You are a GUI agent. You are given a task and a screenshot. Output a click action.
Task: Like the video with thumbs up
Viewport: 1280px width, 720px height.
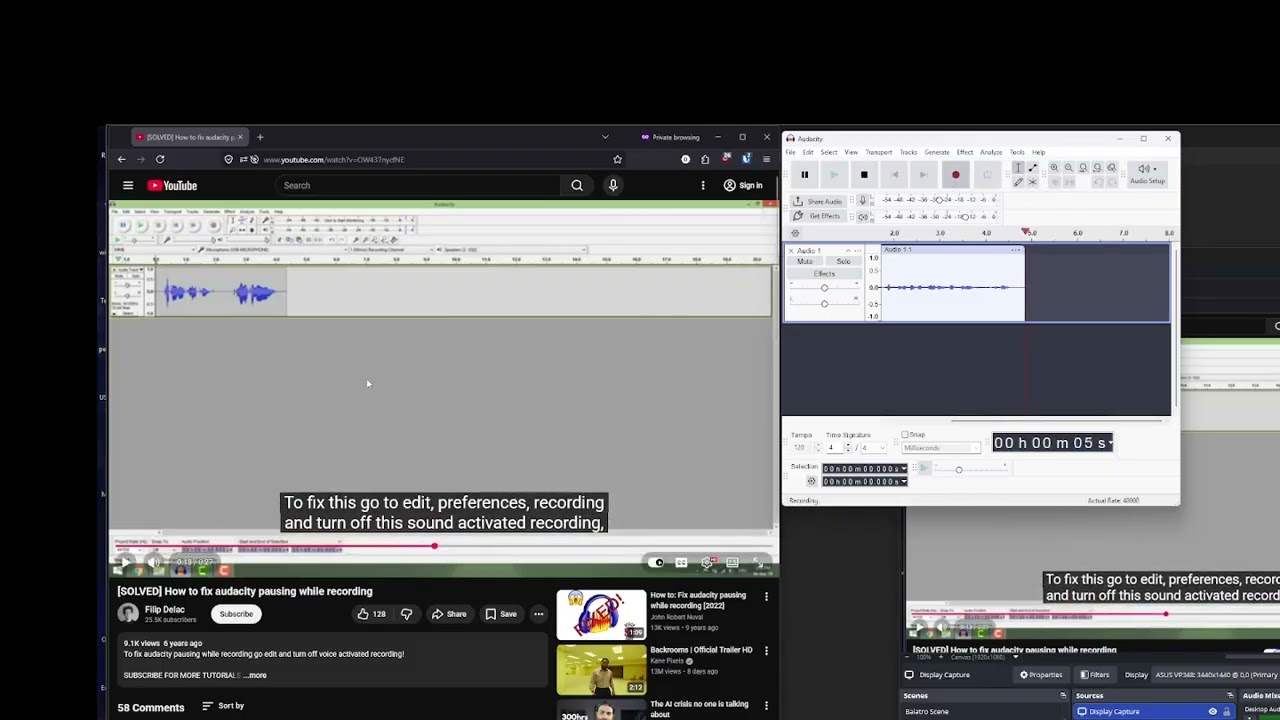[371, 614]
